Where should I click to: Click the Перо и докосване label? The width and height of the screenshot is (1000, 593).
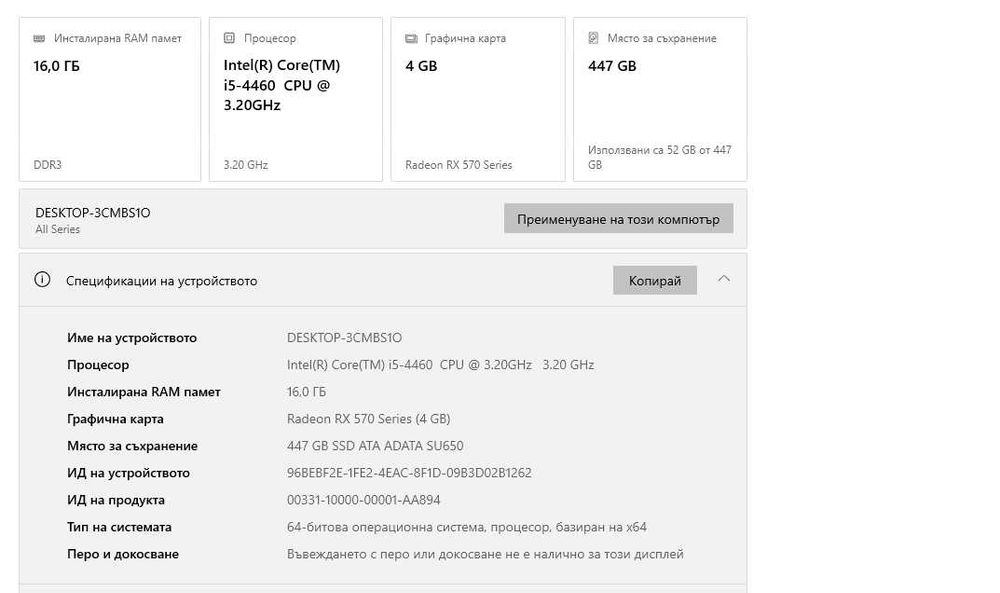122,554
